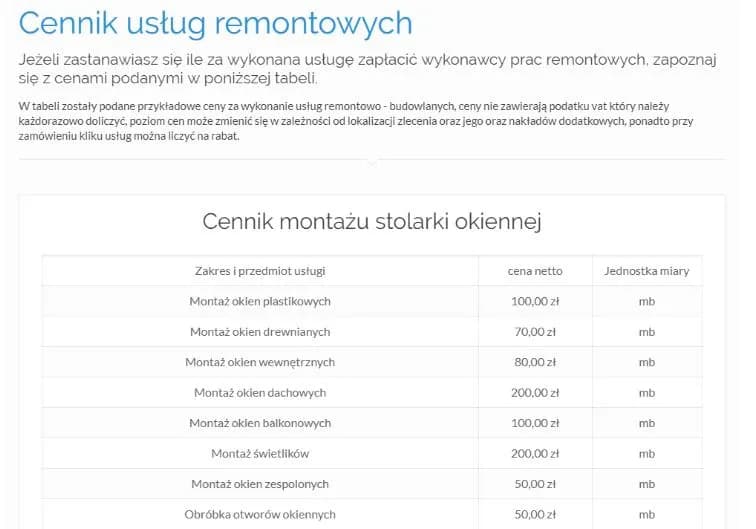Click the 70,00 zł price cell
The height and width of the screenshot is (529, 756).
[x=535, y=332]
